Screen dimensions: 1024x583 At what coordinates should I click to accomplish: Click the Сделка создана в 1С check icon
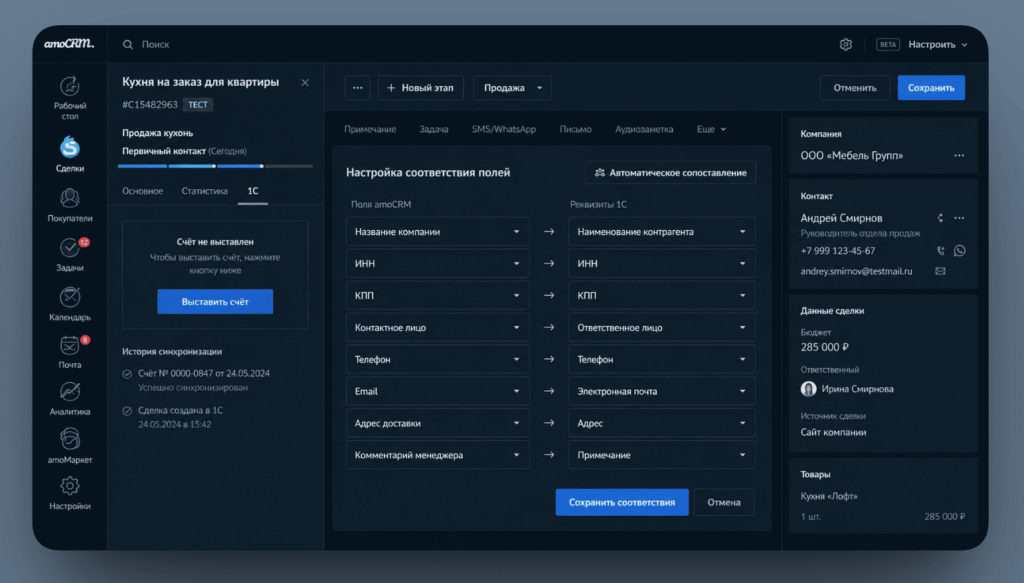pyautogui.click(x=127, y=411)
